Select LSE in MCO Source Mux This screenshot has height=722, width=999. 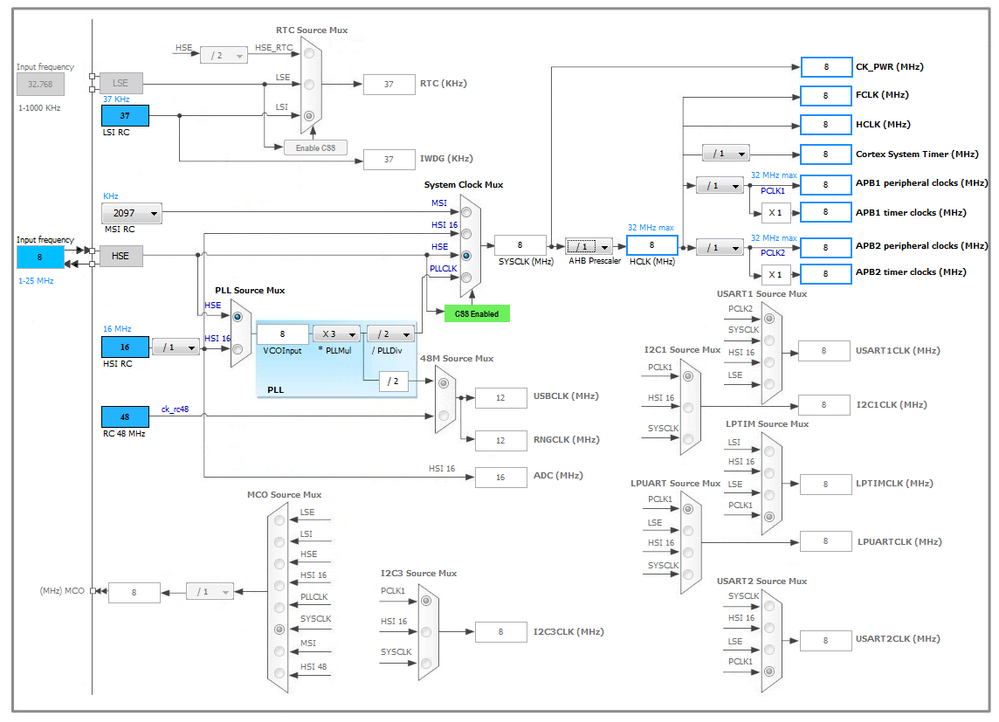coord(279,520)
